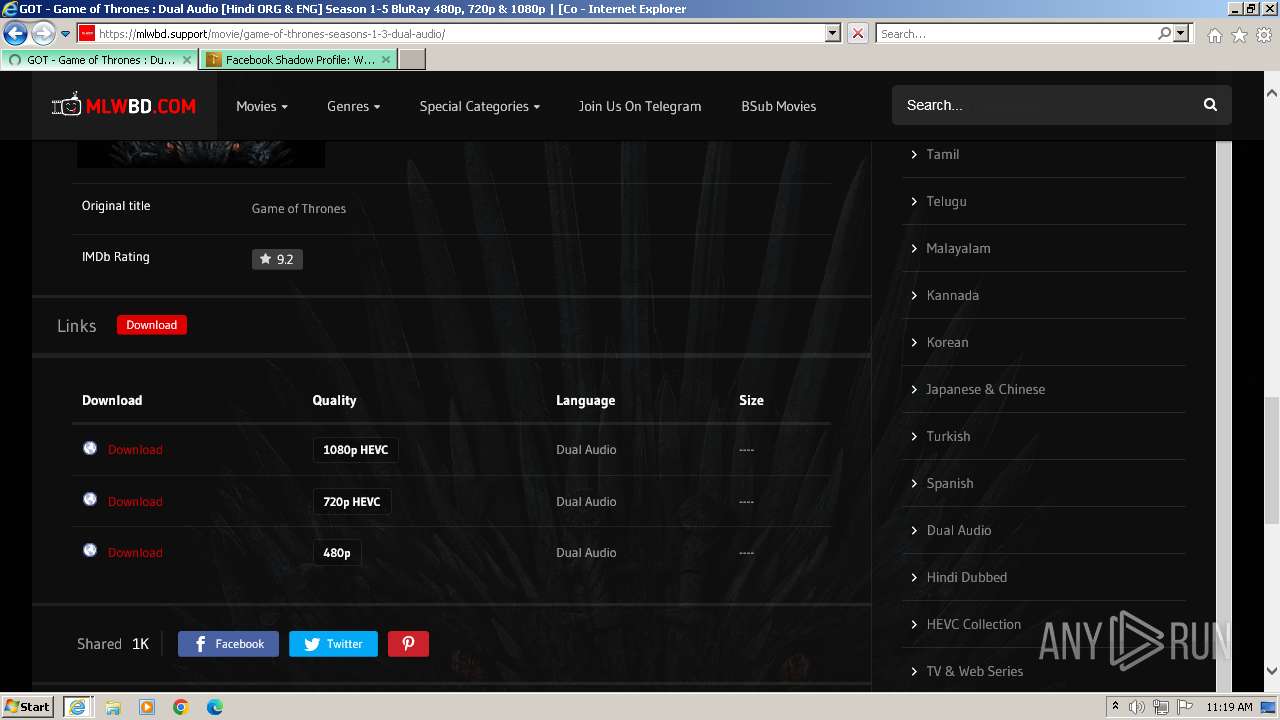Click the volume speaker tray icon
Screen dimensions: 1280x720
point(1137,707)
